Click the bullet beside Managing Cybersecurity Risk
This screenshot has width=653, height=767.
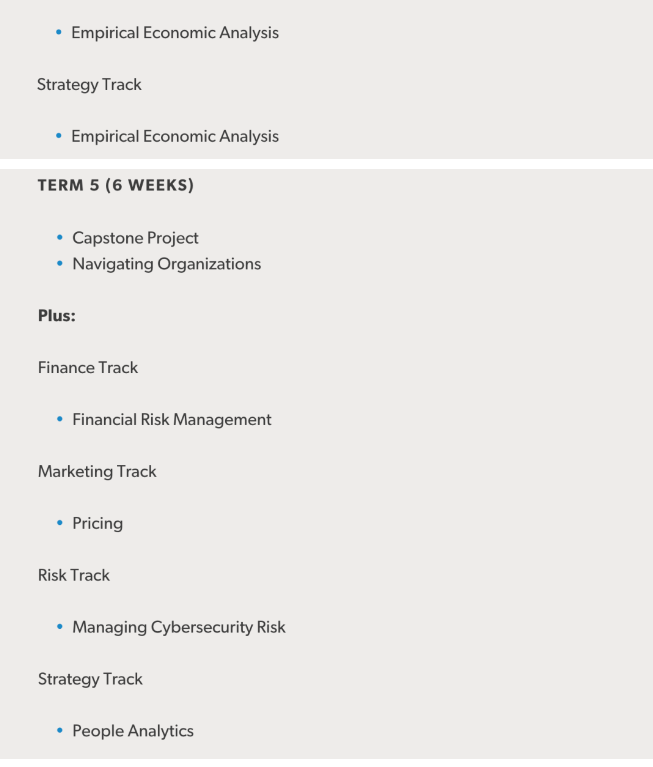tap(60, 627)
